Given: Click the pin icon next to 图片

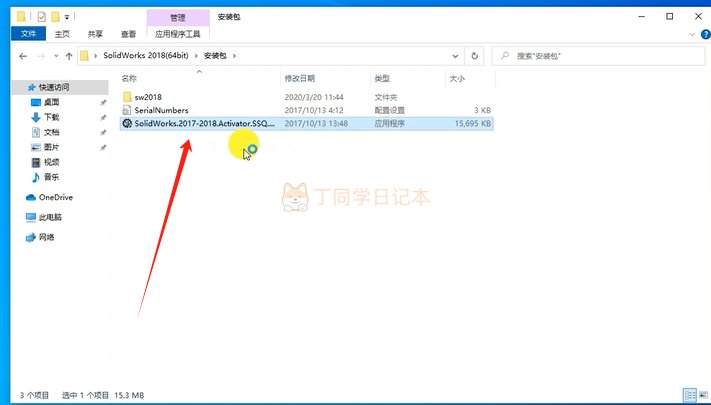Looking at the screenshot, I should tap(103, 148).
